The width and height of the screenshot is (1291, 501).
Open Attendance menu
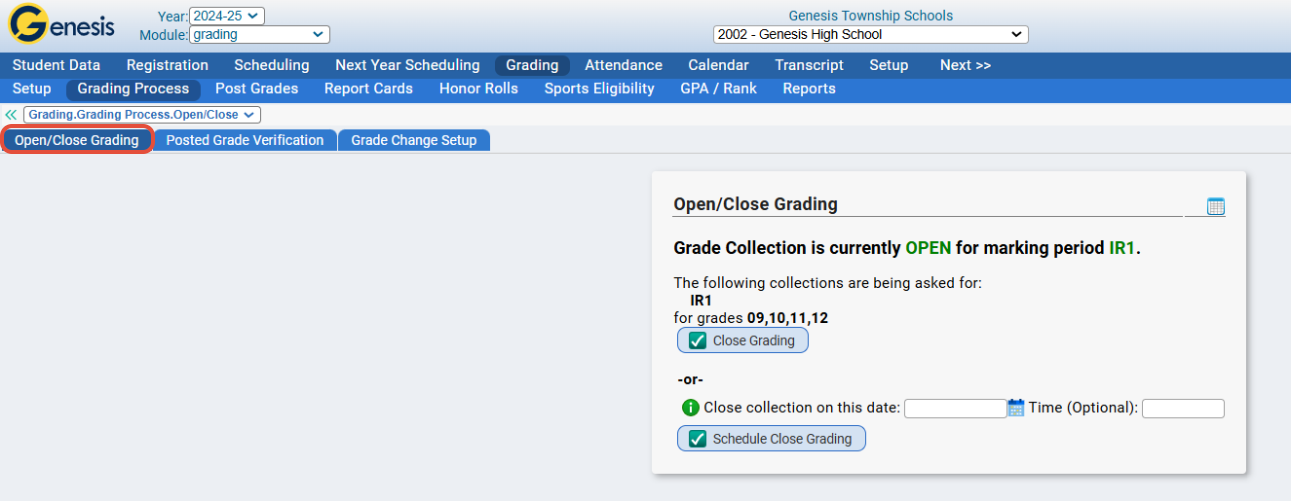624,65
